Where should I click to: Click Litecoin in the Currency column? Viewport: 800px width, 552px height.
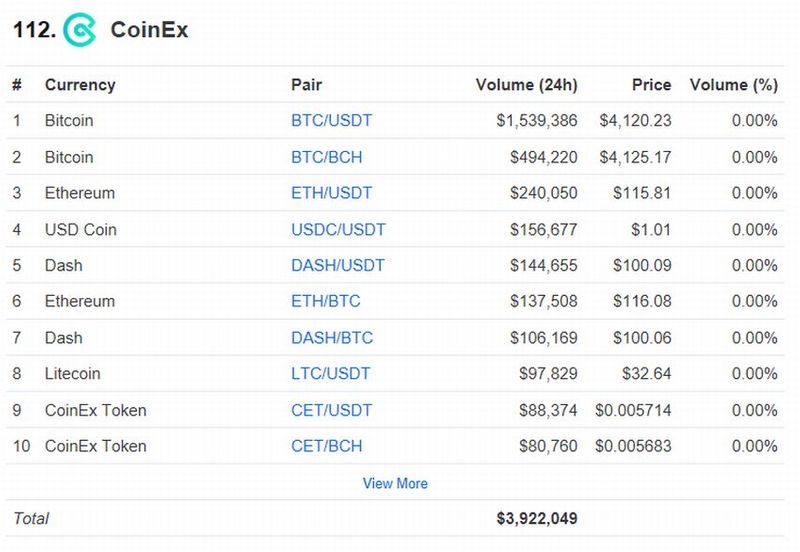[x=74, y=374]
